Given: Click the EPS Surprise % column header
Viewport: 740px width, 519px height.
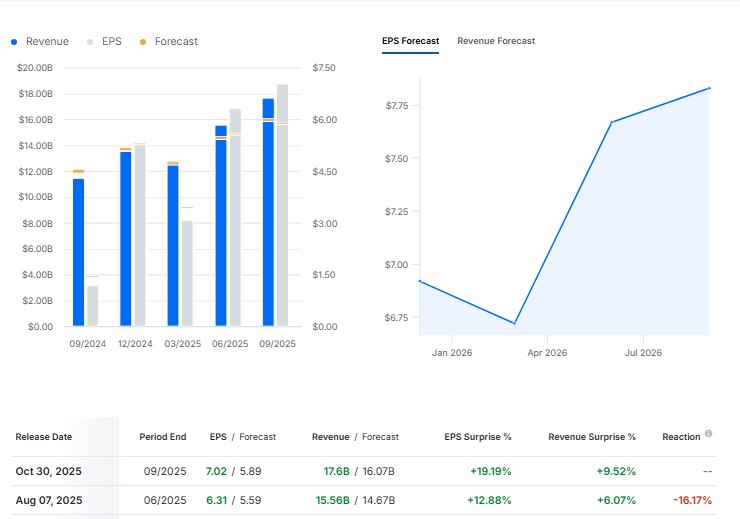Looking at the screenshot, I should 478,437.
